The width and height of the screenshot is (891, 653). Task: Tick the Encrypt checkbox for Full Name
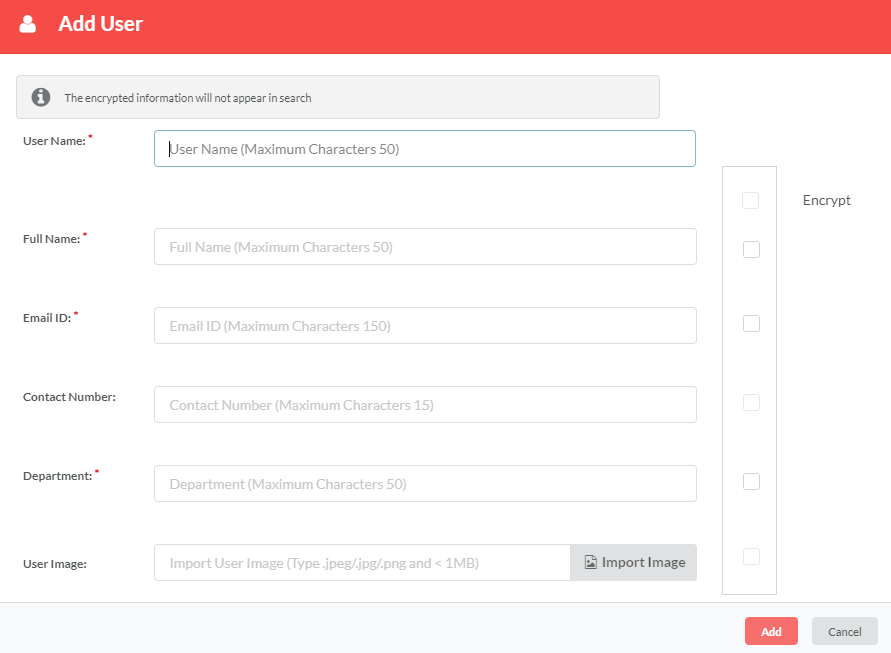[x=751, y=249]
